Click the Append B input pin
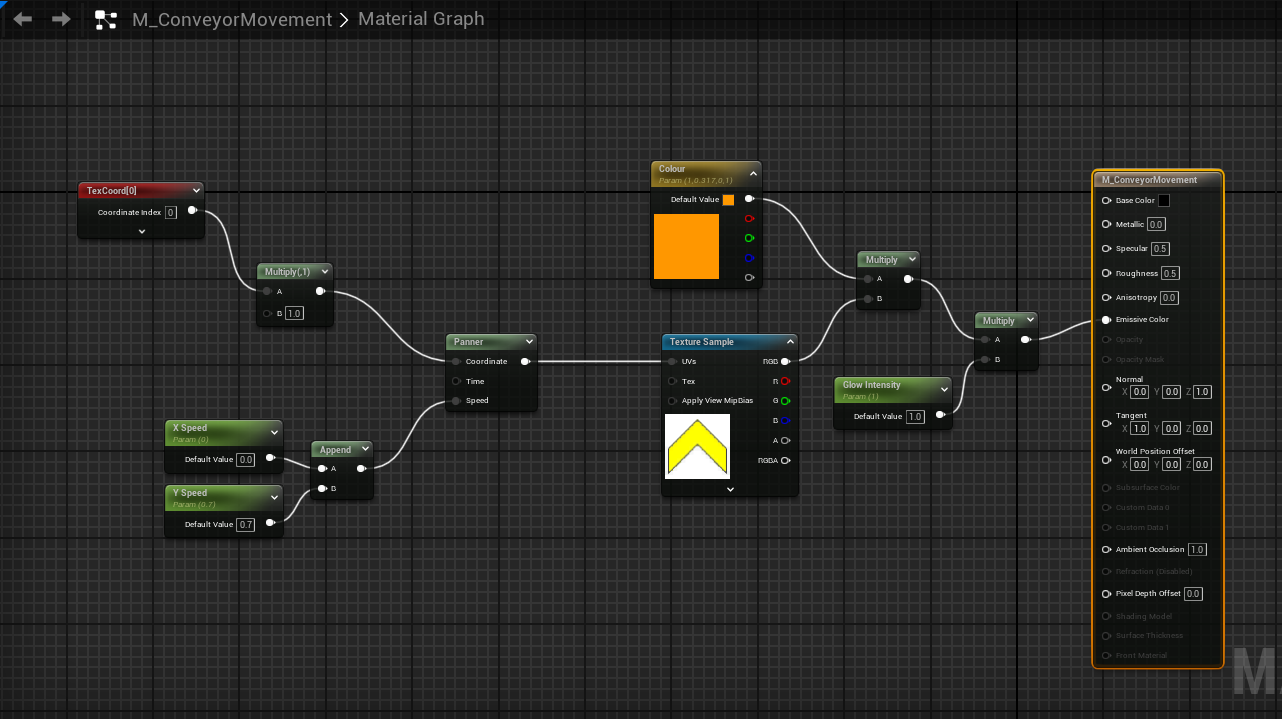 [x=322, y=489]
